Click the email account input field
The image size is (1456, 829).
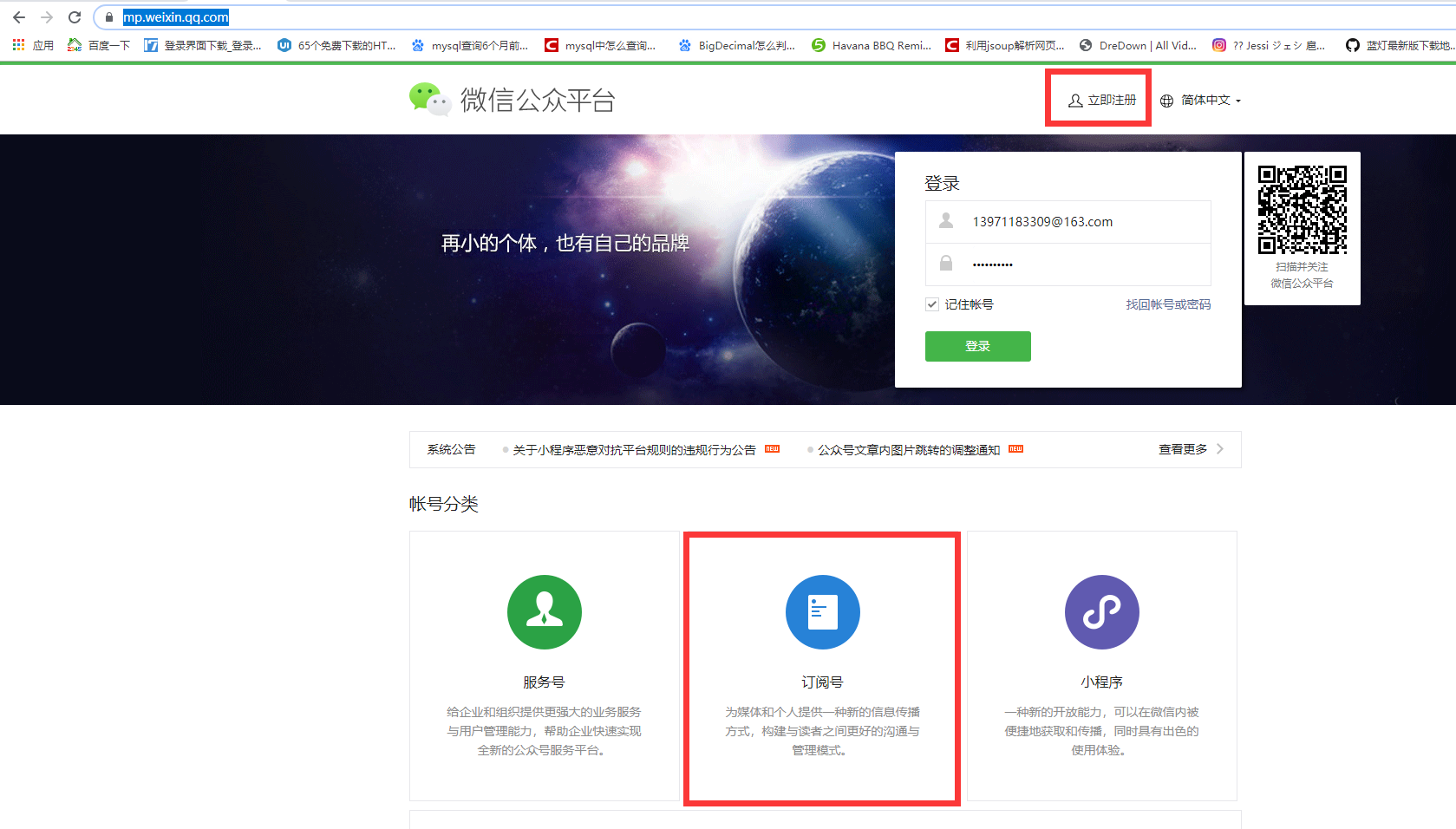(x=1068, y=222)
